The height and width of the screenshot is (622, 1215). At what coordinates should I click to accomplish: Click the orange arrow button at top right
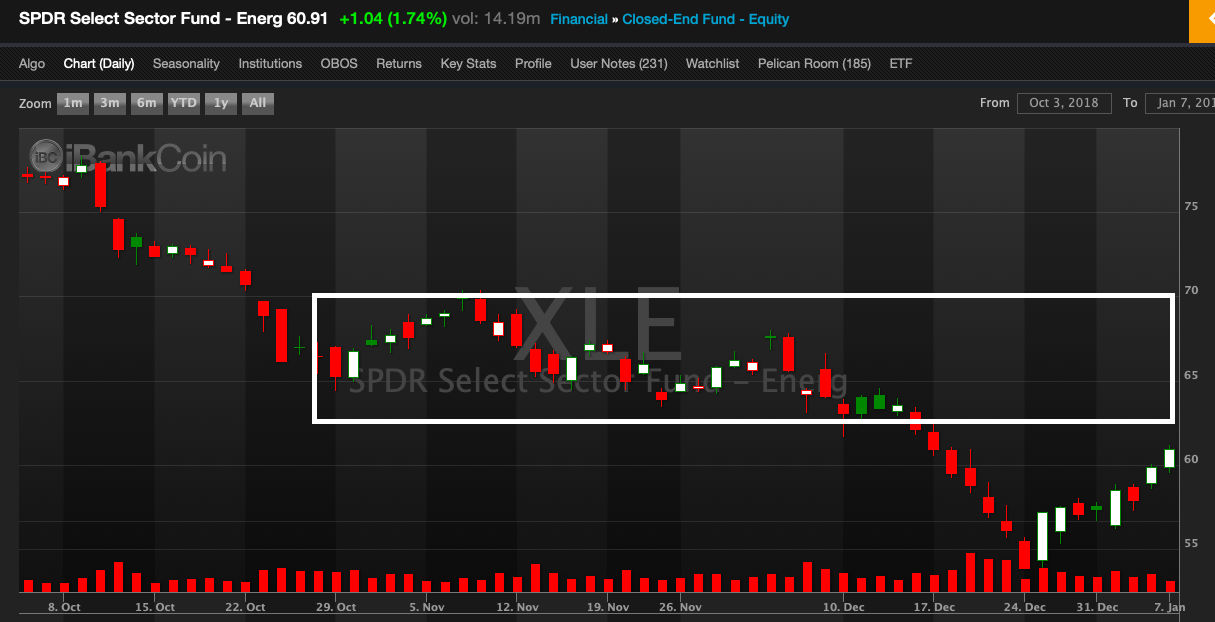(x=1201, y=21)
